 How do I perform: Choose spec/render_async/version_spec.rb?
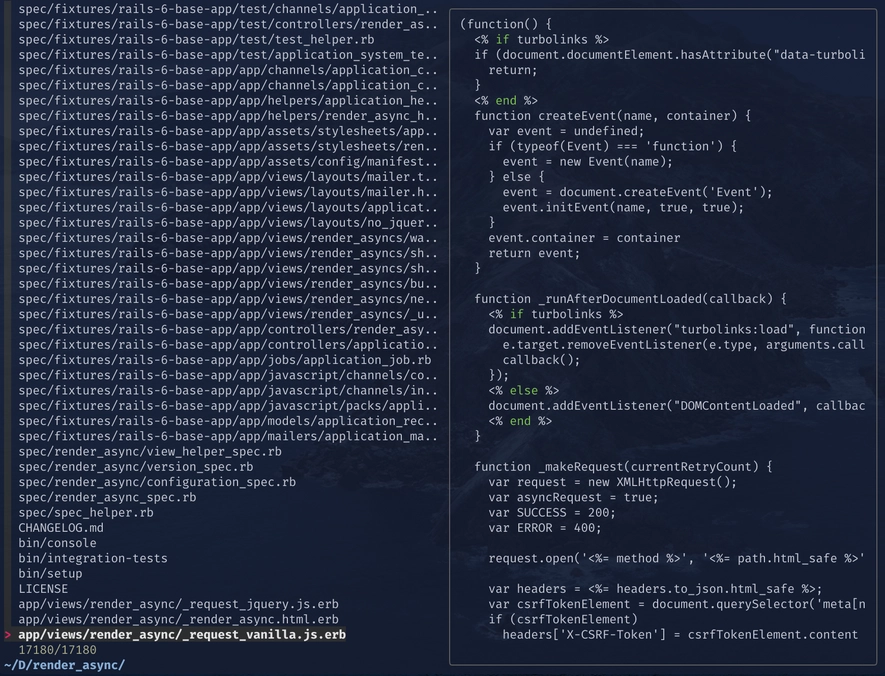click(x=135, y=467)
